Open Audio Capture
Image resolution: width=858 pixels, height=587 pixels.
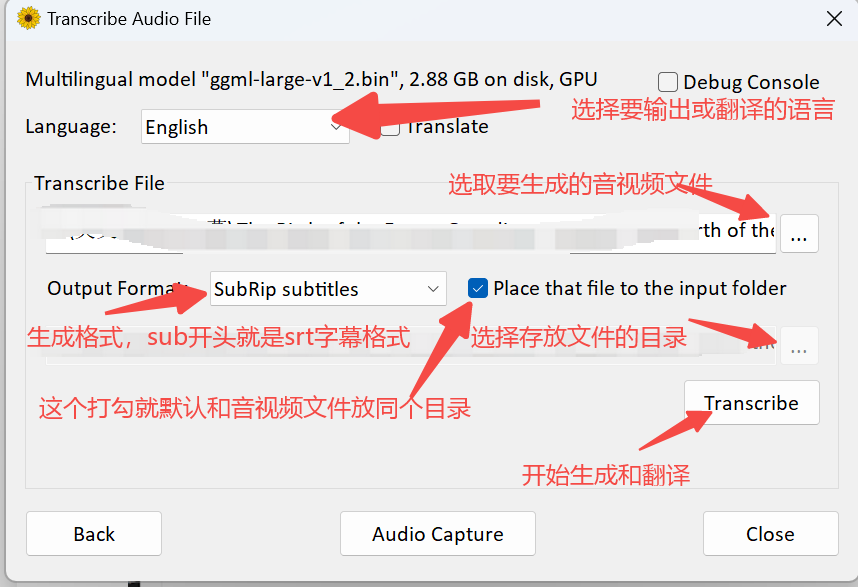(x=437, y=533)
